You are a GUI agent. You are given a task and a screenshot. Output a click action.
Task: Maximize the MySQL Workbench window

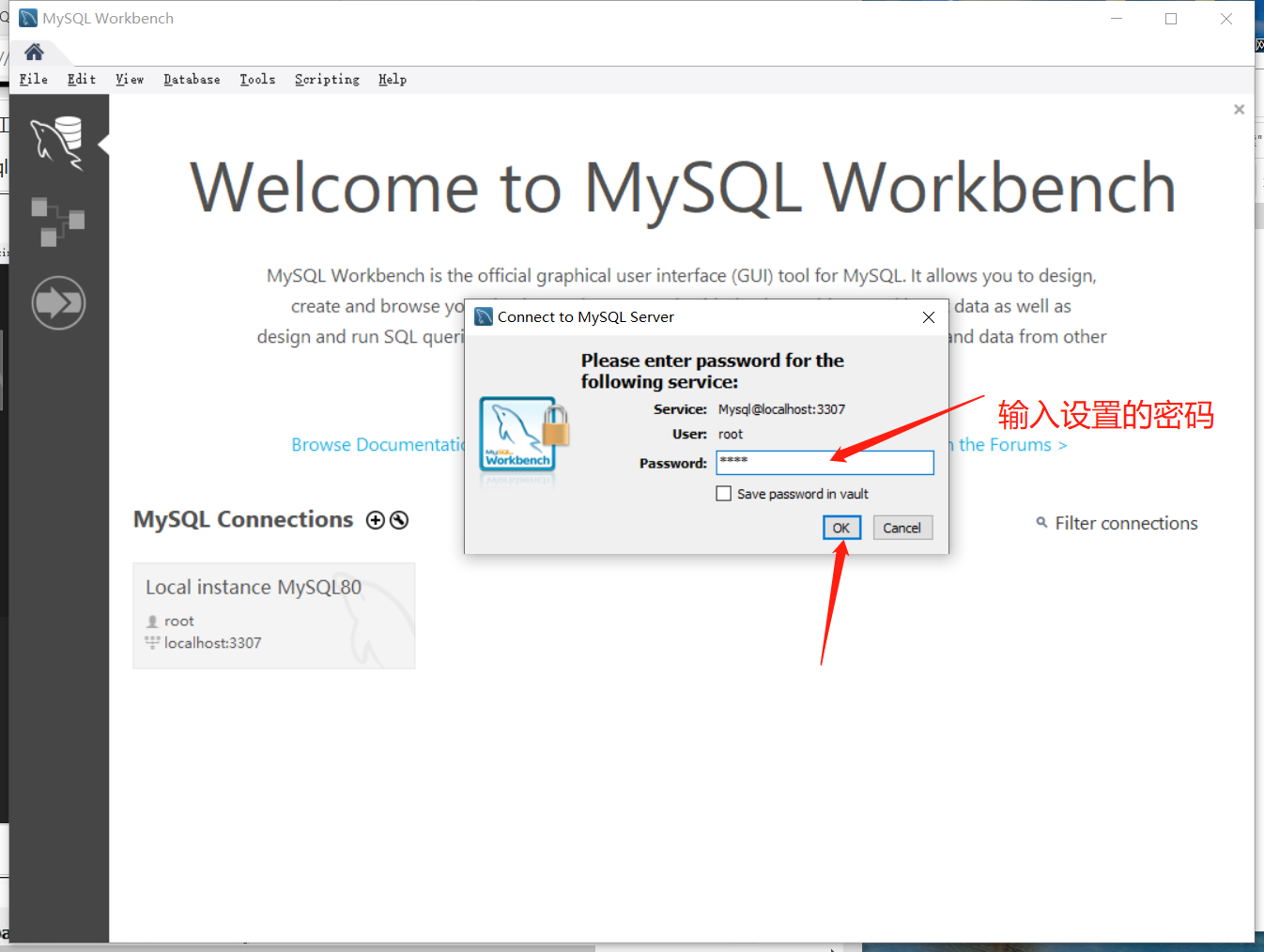tap(1171, 19)
